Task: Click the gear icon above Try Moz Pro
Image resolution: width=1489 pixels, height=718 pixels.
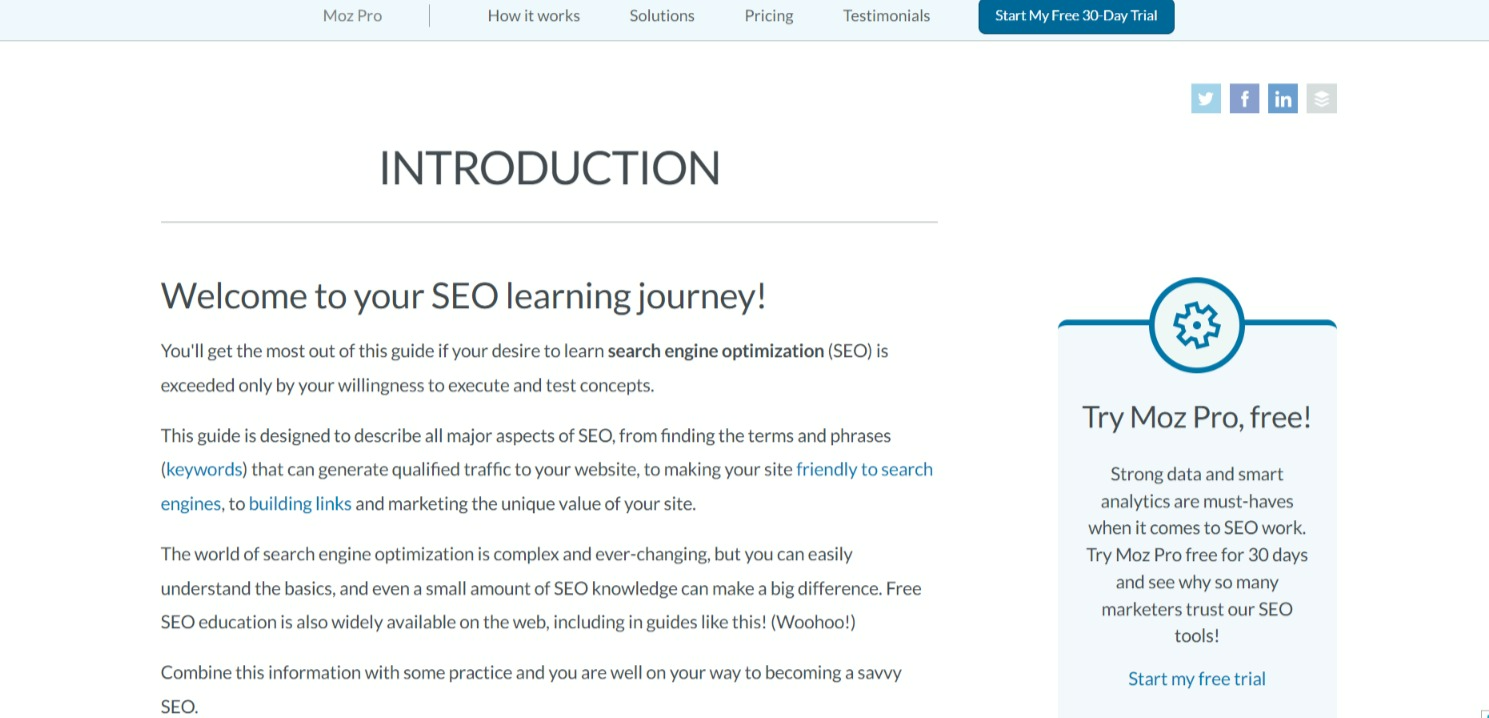Action: click(1196, 325)
